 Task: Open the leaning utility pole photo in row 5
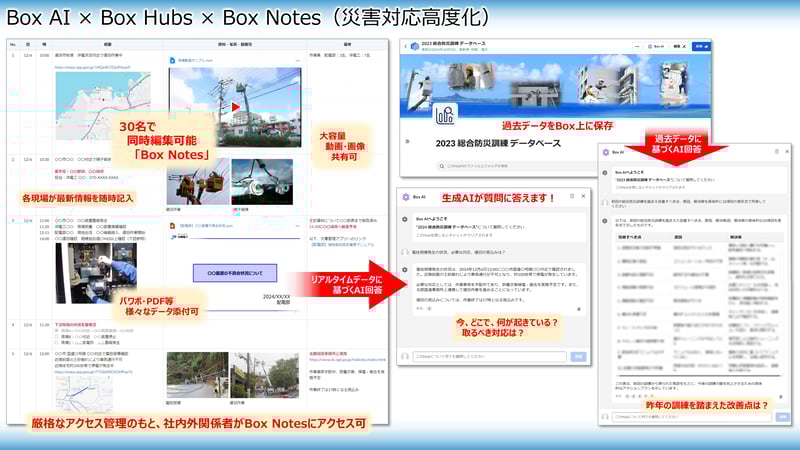[265, 375]
